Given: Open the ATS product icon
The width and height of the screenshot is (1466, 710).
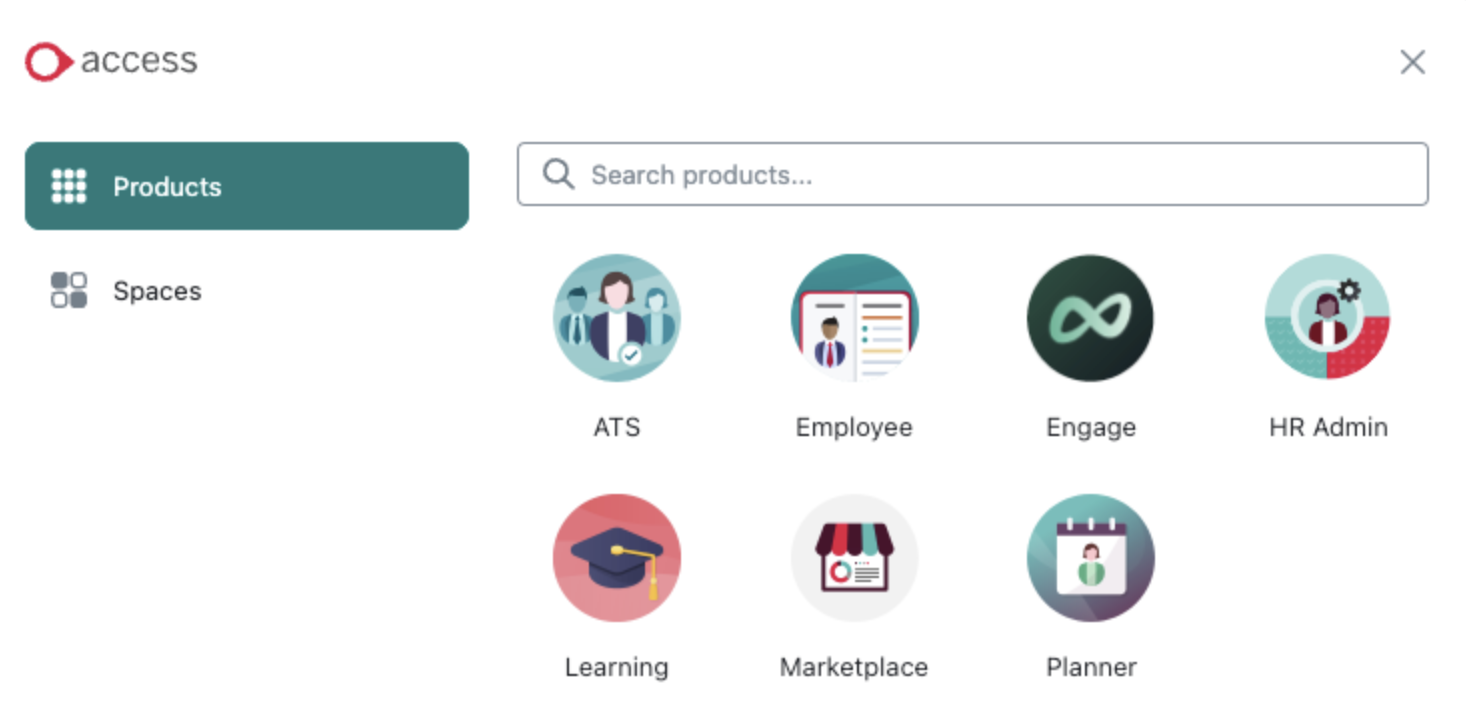Looking at the screenshot, I should pos(616,318).
